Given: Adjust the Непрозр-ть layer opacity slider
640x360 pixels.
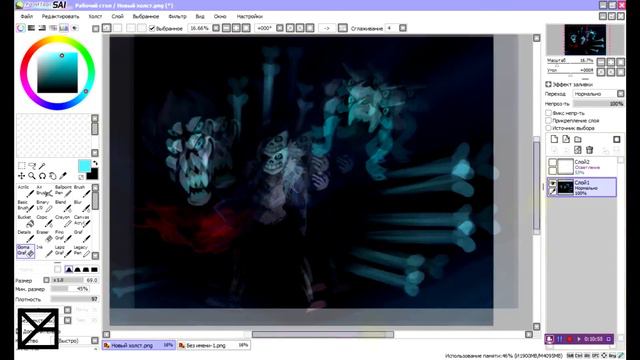Looking at the screenshot, I should [598, 104].
